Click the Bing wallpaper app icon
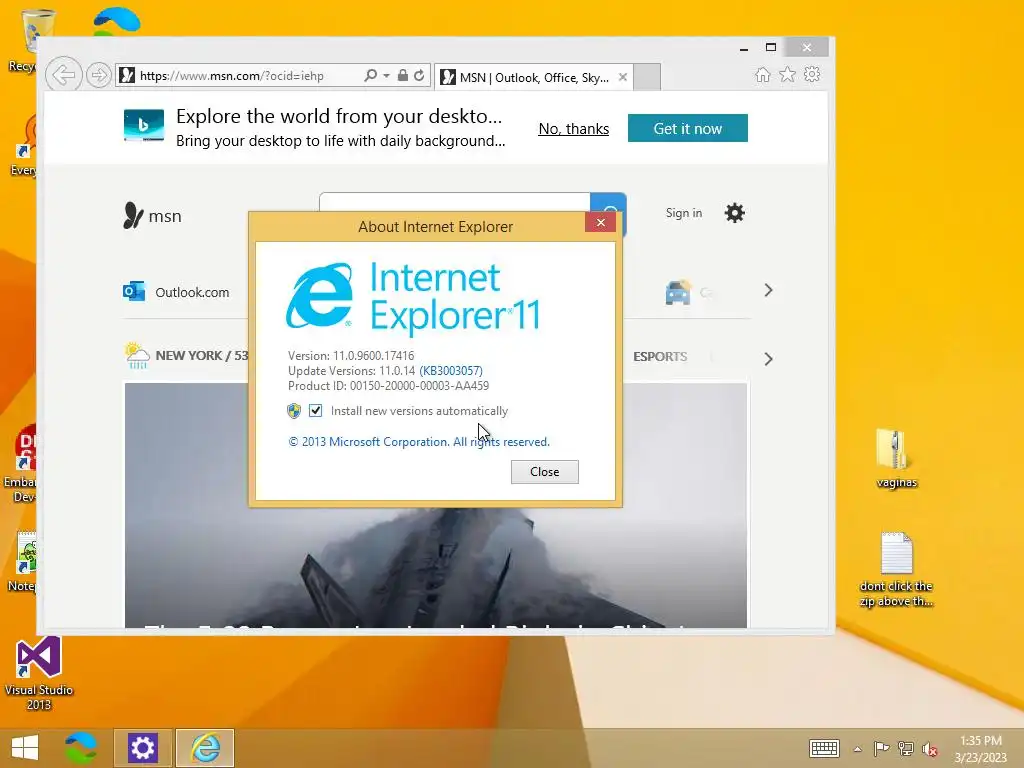 point(144,125)
